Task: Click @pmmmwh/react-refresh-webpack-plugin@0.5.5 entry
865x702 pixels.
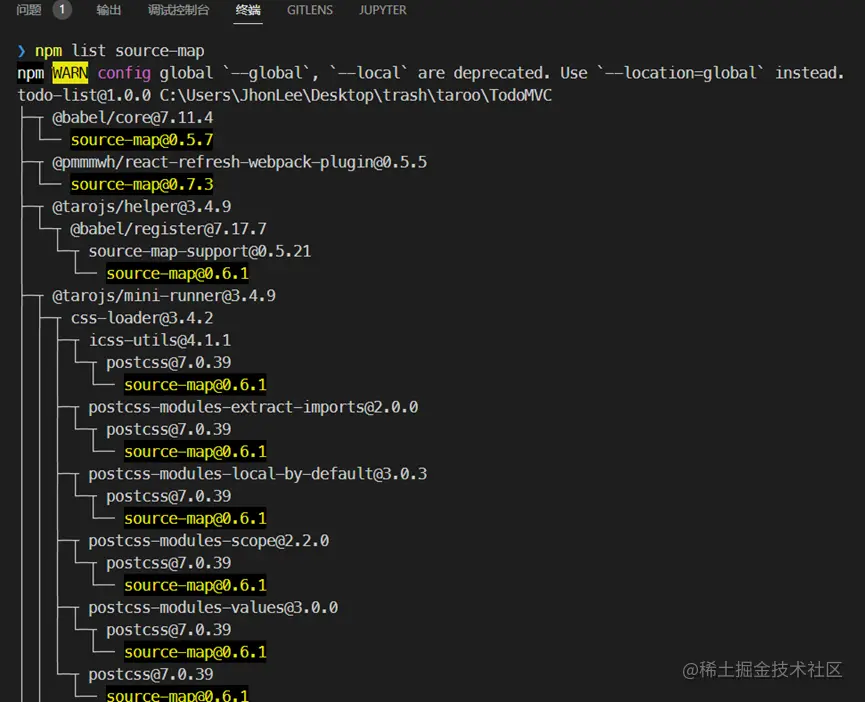Action: click(x=239, y=162)
